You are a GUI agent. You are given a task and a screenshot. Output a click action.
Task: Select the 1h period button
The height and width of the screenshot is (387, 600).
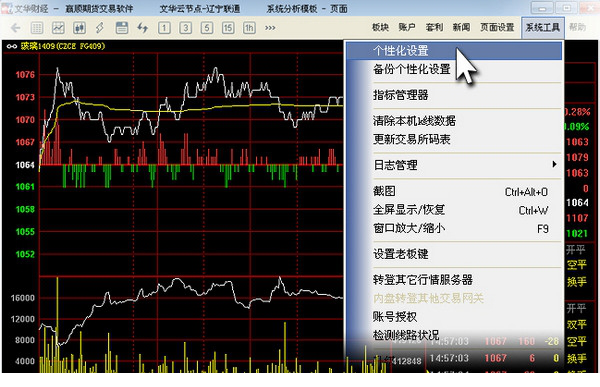click(249, 28)
